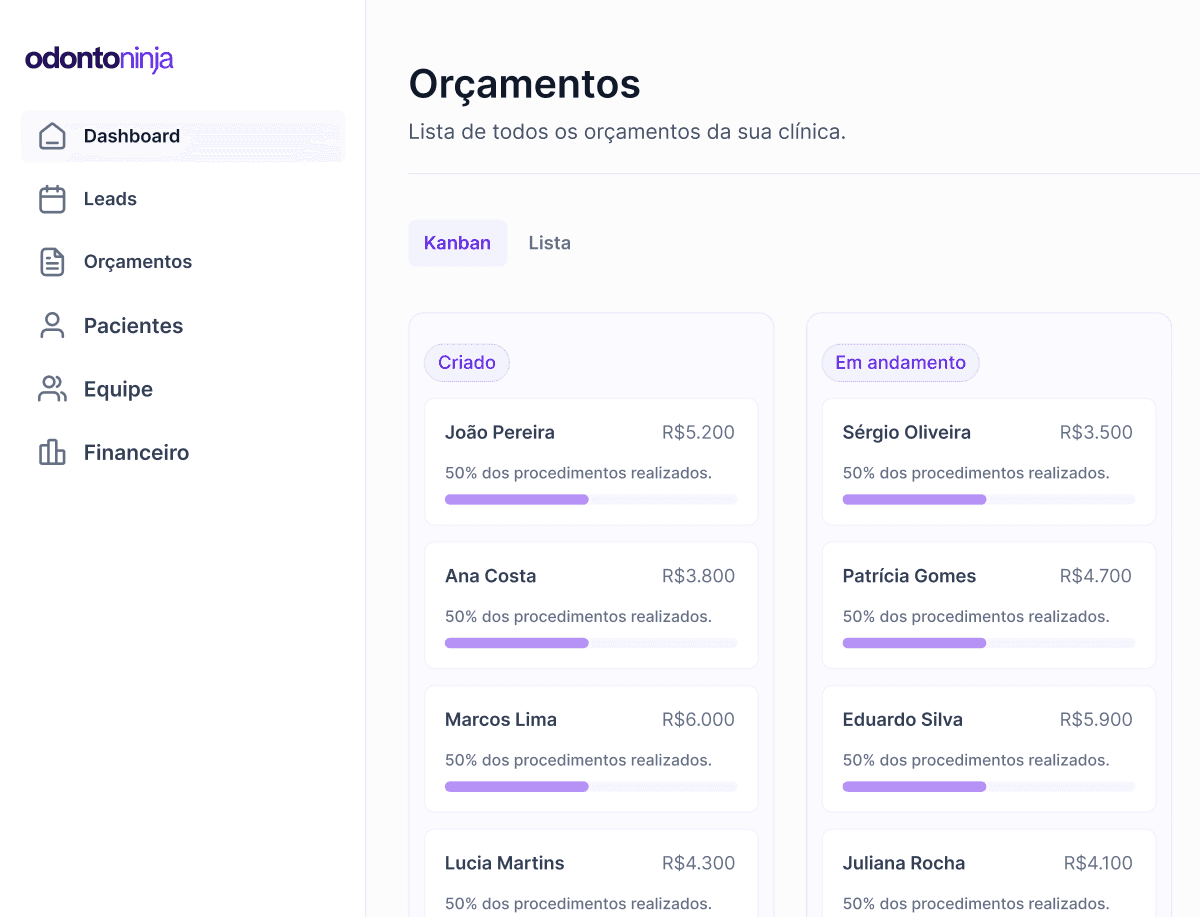
Task: Click the odontoninja logo
Action: click(x=99, y=59)
